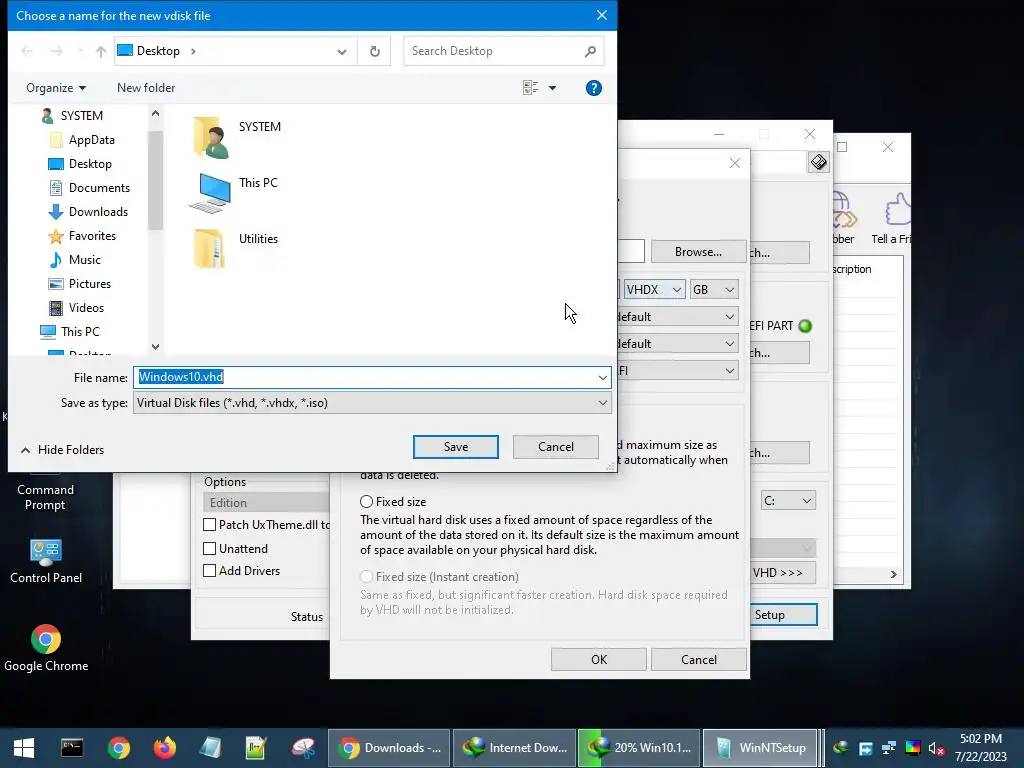Screen dimensions: 1024x768
Task: Click the change view icon
Action: click(x=530, y=88)
